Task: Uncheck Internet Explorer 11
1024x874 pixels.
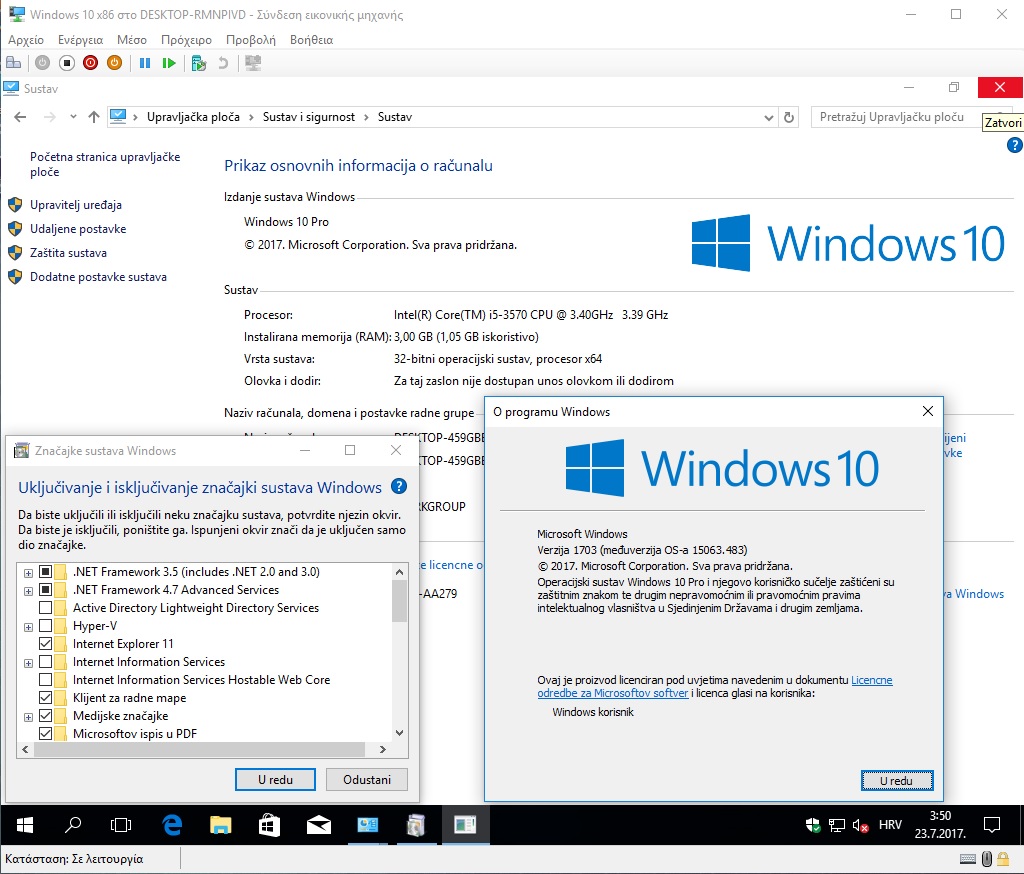Action: tap(46, 643)
